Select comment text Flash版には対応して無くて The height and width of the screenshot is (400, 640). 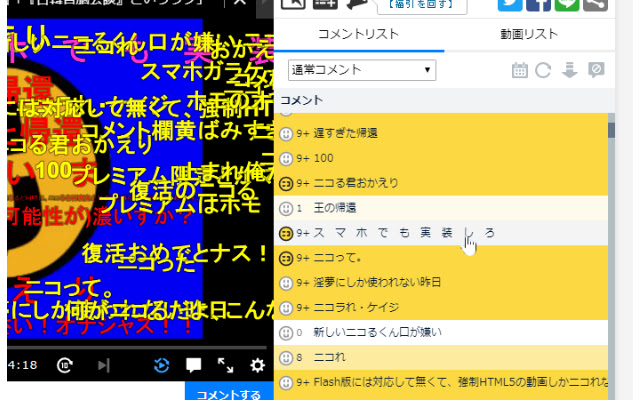click(460, 382)
